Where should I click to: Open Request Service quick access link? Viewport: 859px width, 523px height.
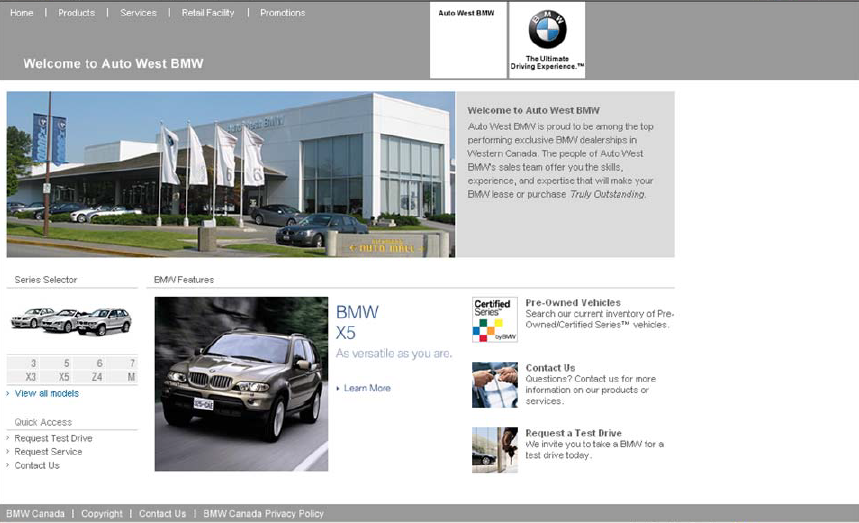pyautogui.click(x=48, y=452)
